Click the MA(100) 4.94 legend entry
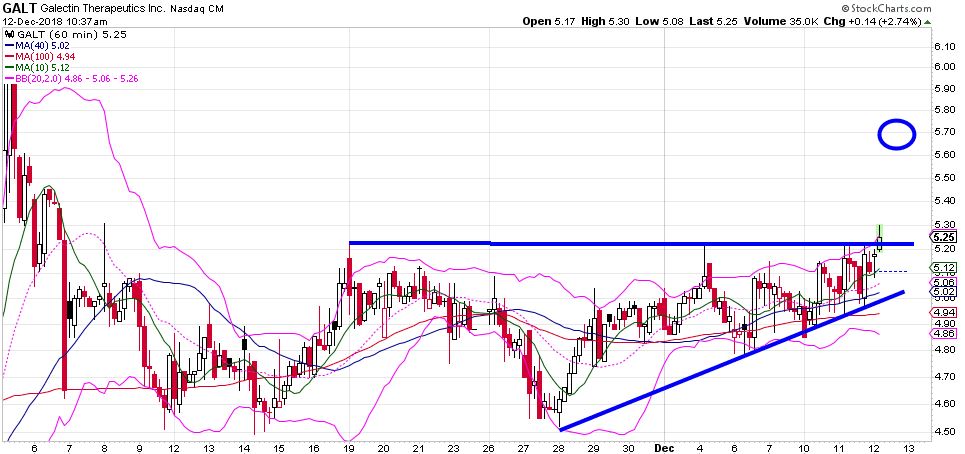The height and width of the screenshot is (454, 965). pos(41,57)
